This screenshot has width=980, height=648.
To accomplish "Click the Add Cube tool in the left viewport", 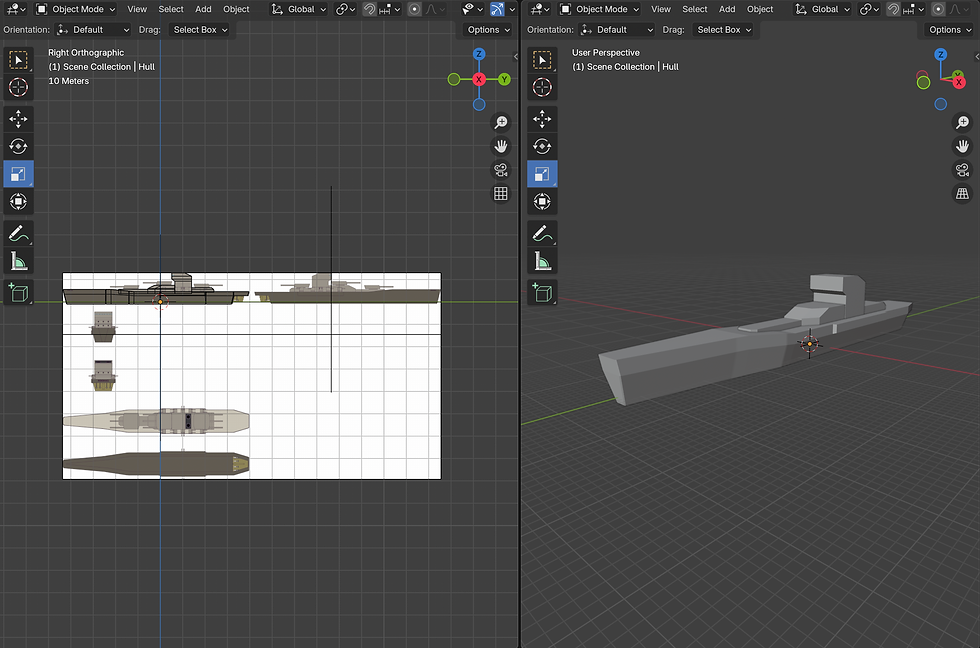I will pyautogui.click(x=18, y=292).
